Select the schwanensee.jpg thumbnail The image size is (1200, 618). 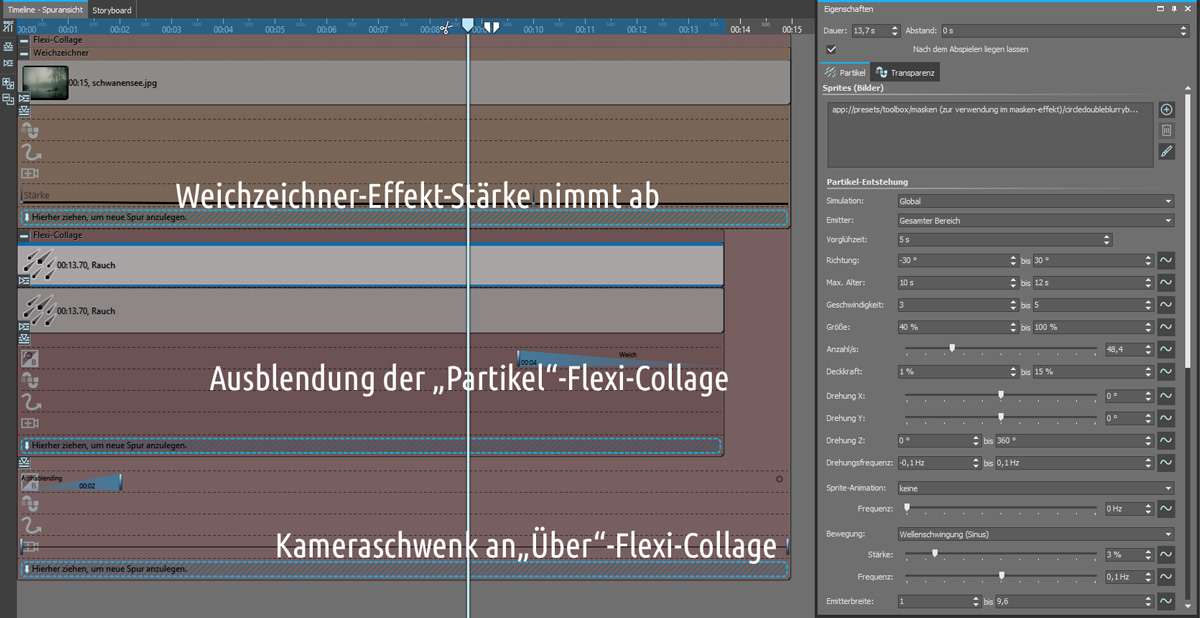(46, 83)
